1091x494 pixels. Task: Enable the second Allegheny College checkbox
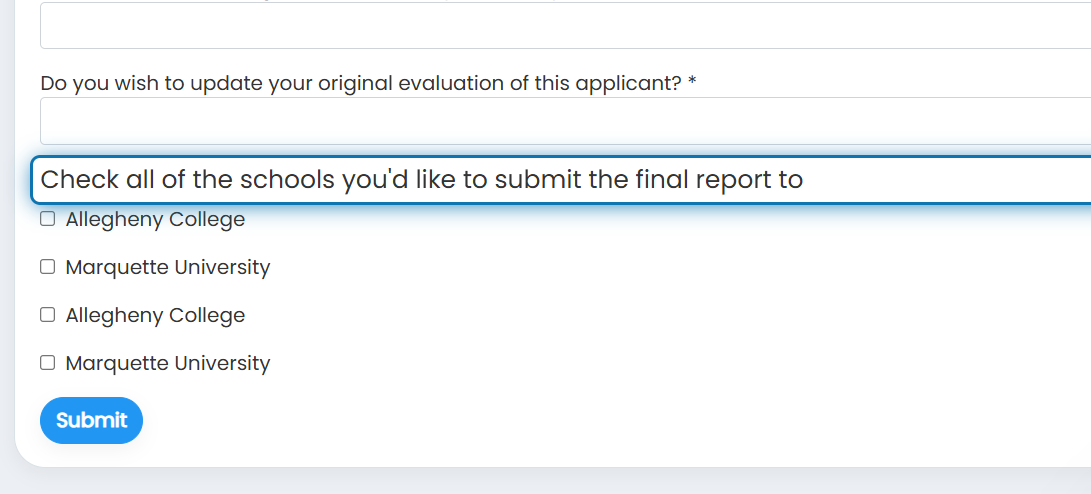(47, 315)
